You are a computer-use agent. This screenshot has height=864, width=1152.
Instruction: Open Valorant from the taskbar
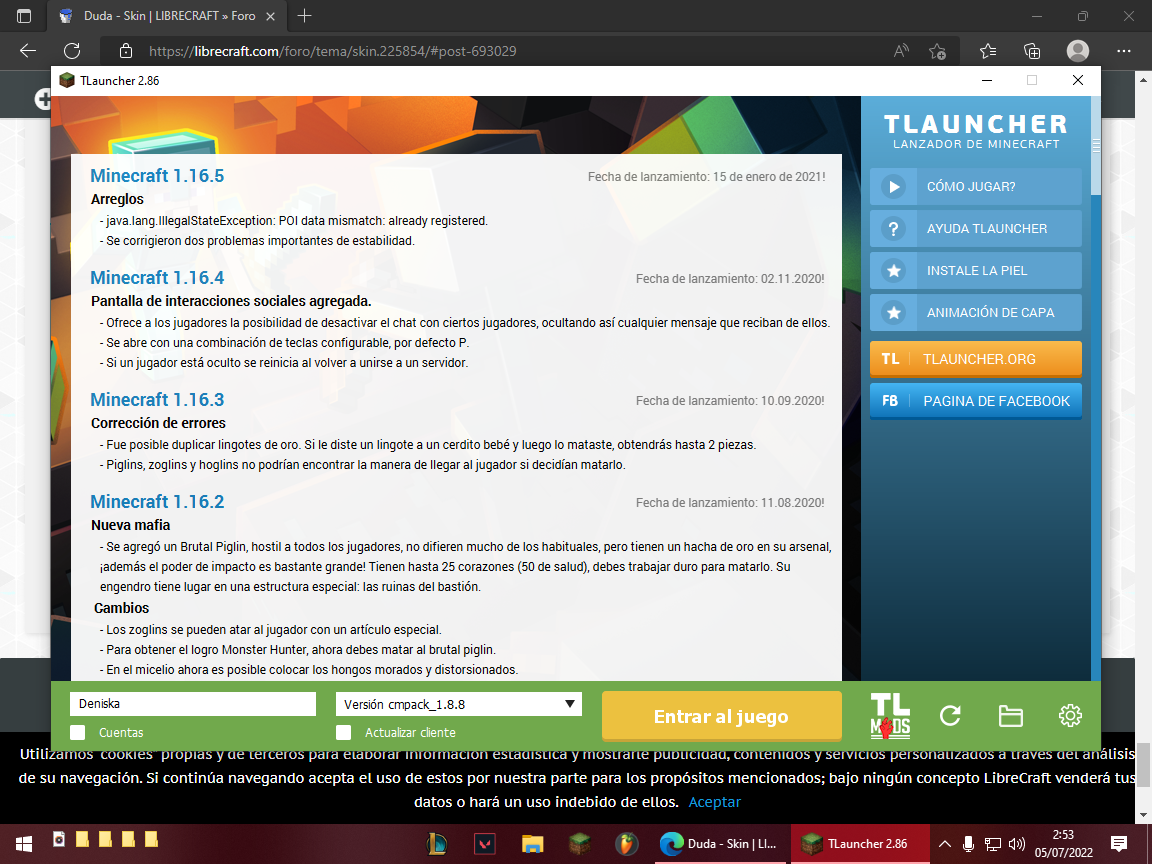click(x=485, y=843)
